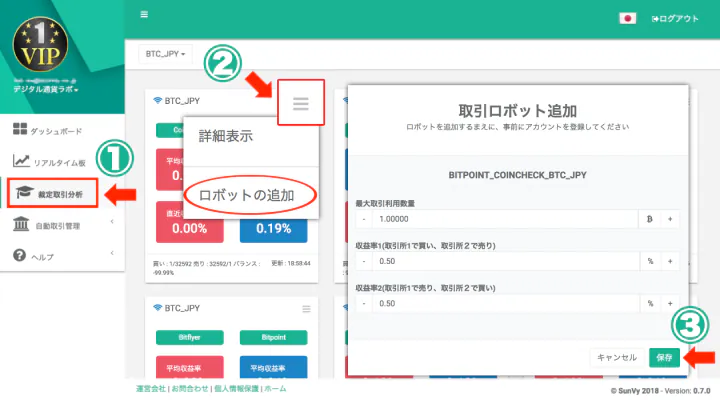
Task: Click 保存 button to save robot
Action: pyautogui.click(x=664, y=358)
